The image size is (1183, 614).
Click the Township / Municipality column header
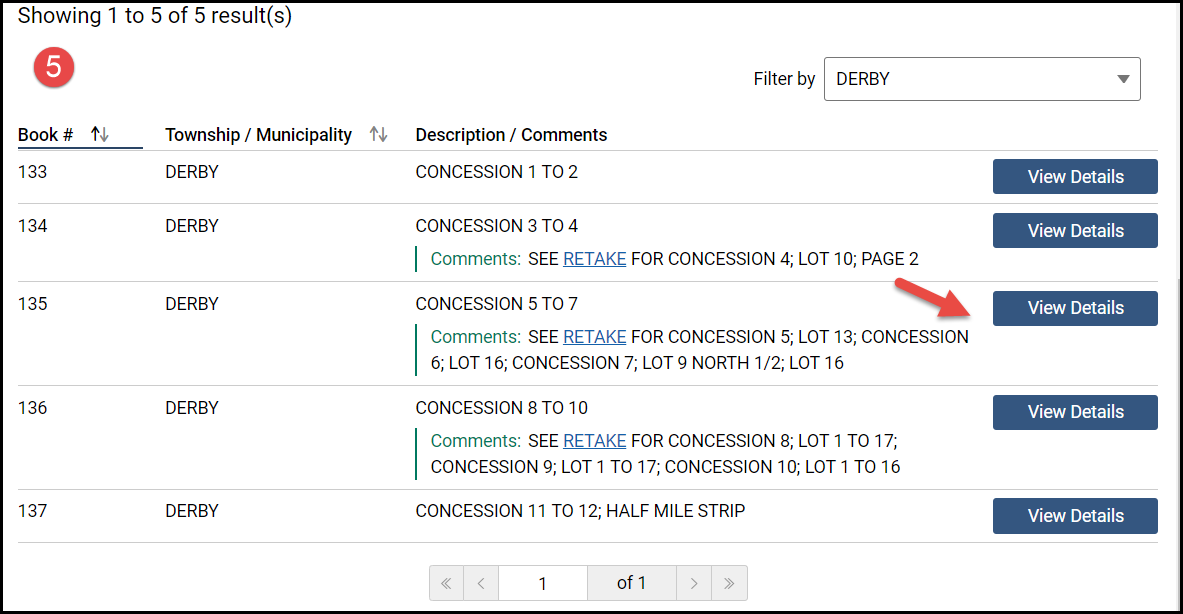pyautogui.click(x=258, y=135)
